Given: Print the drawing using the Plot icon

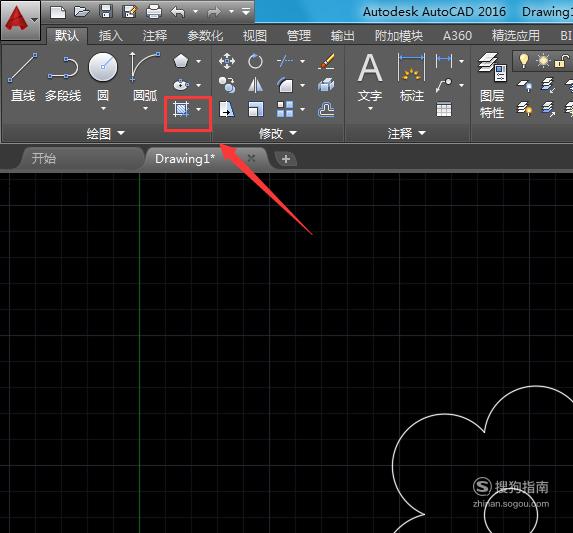Looking at the screenshot, I should point(154,12).
